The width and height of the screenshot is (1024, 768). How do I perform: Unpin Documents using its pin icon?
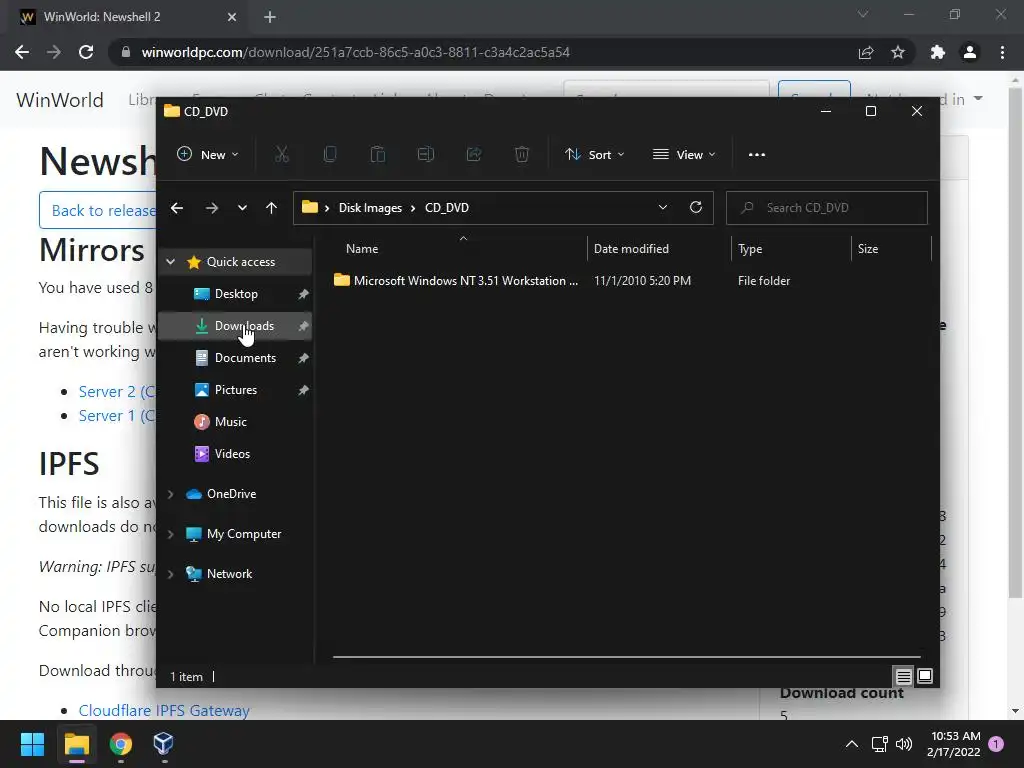[x=303, y=359]
